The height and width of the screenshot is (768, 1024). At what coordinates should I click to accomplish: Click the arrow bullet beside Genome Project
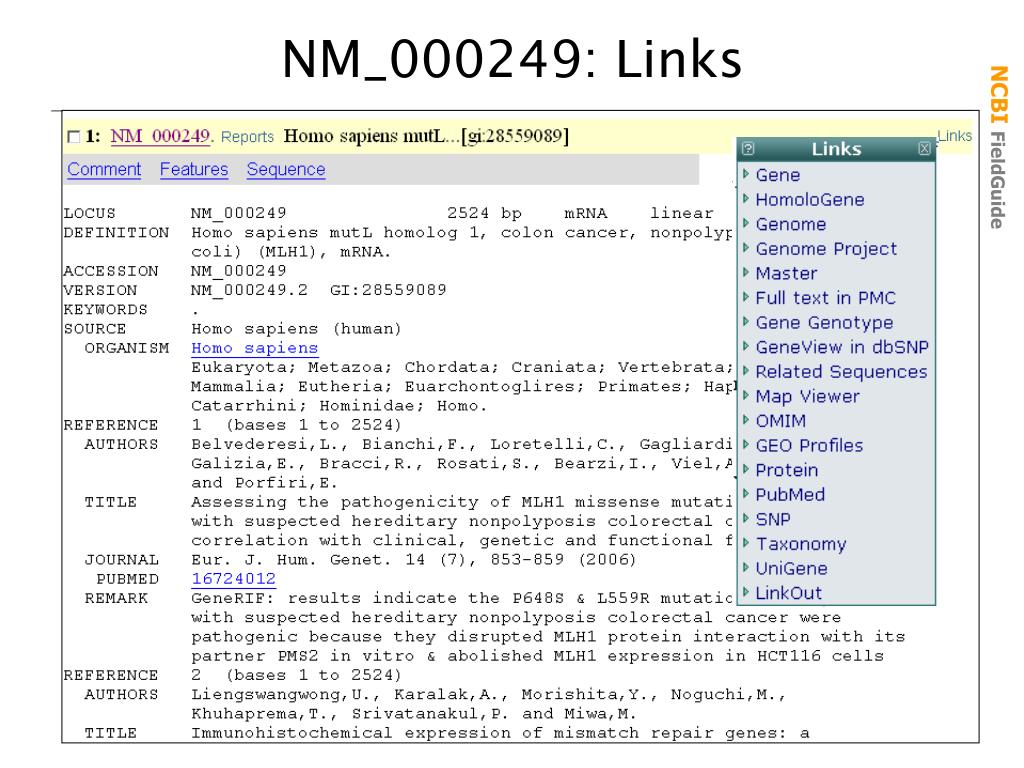pos(746,248)
